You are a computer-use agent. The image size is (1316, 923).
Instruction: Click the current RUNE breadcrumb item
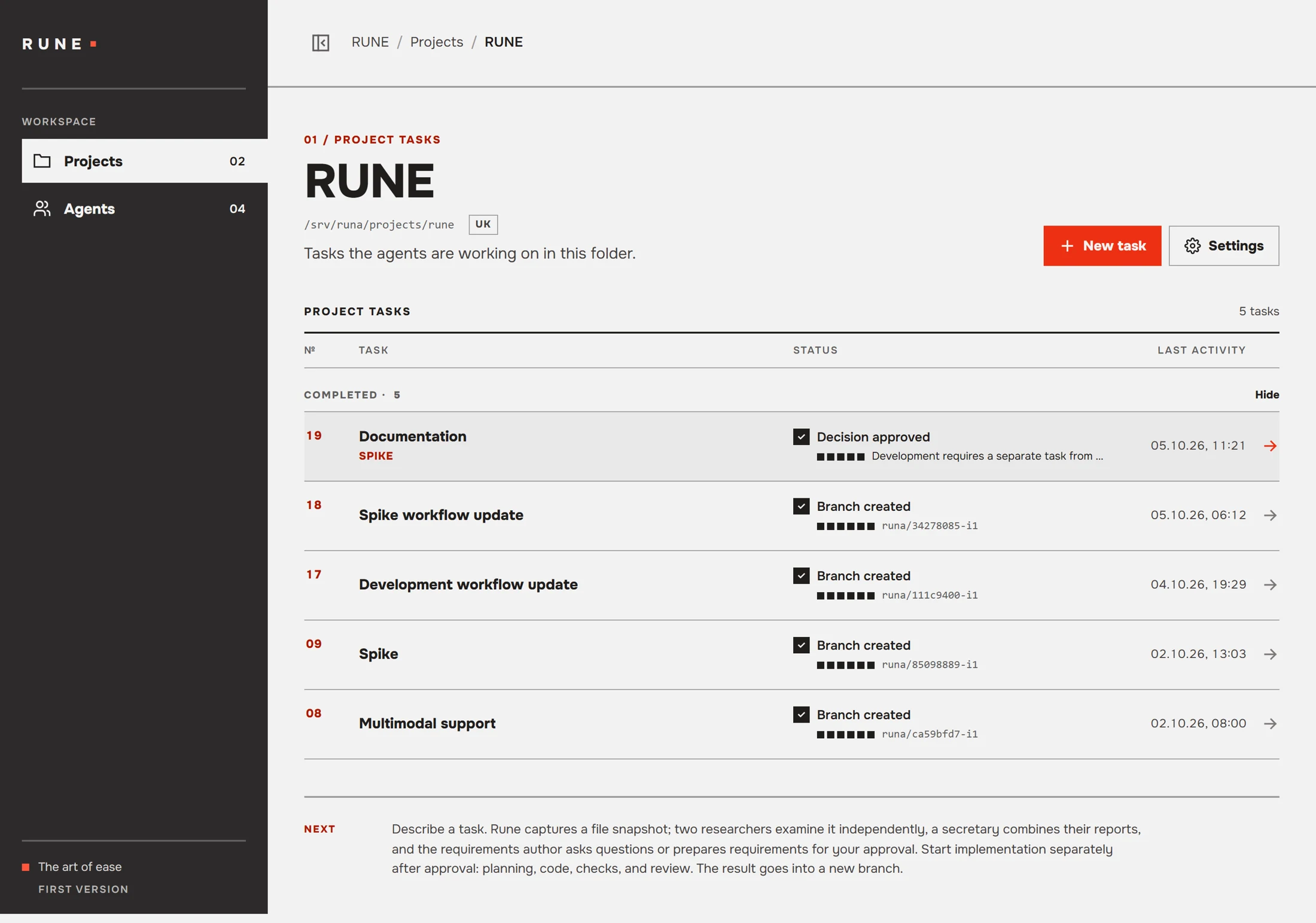(x=503, y=42)
